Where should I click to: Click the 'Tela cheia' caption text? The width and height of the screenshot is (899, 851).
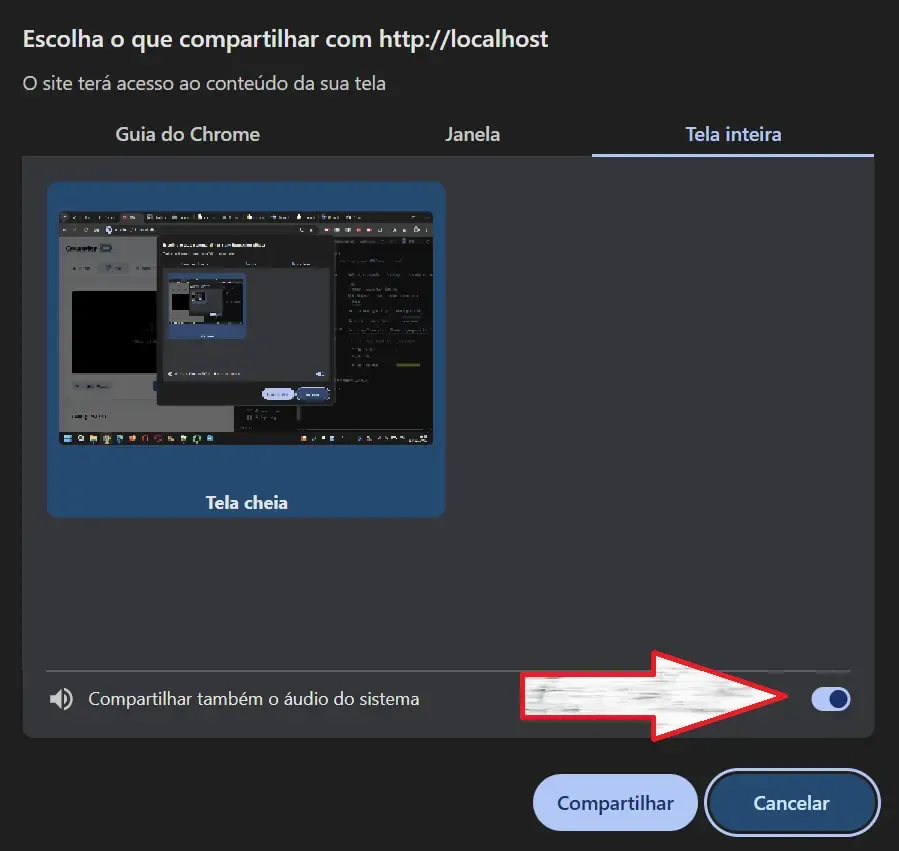tap(246, 502)
